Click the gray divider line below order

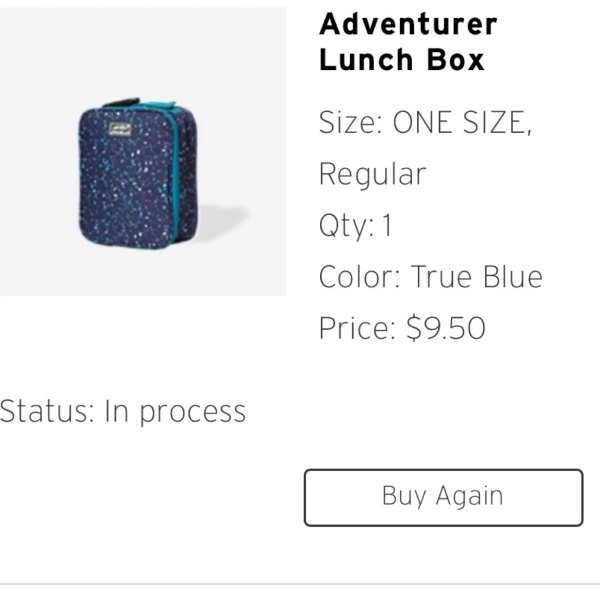coord(300,584)
